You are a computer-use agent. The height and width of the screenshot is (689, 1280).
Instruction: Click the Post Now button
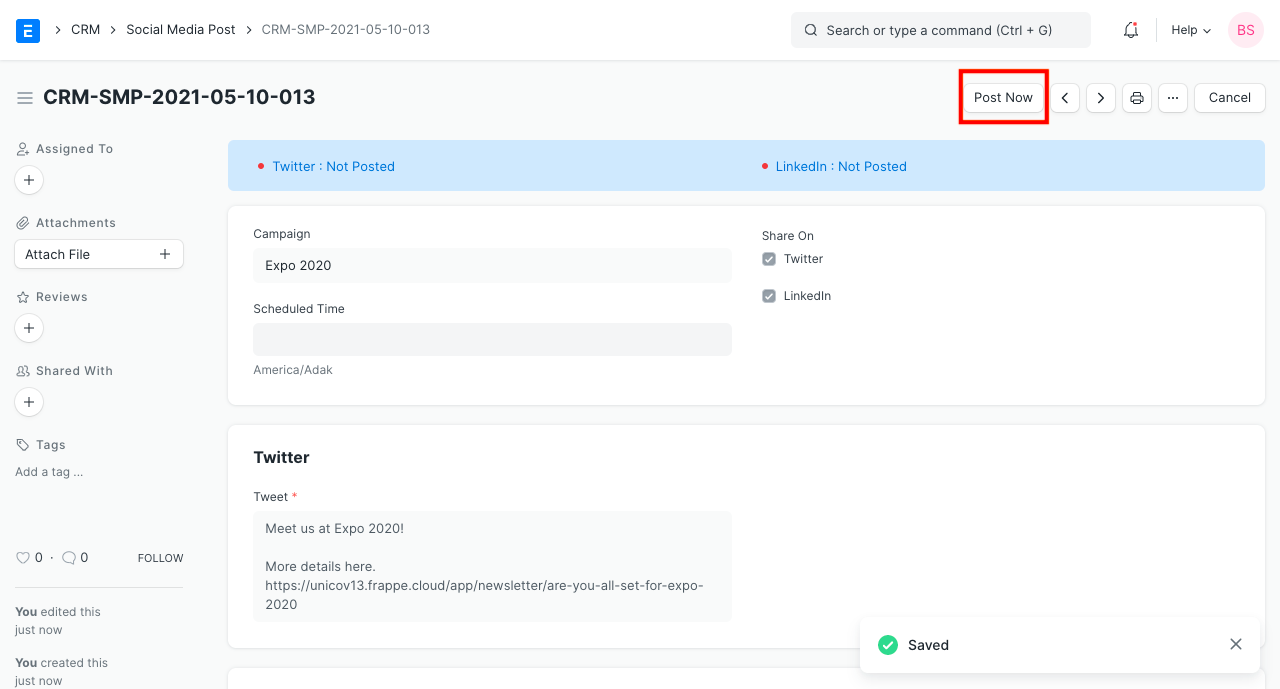[x=1003, y=98]
